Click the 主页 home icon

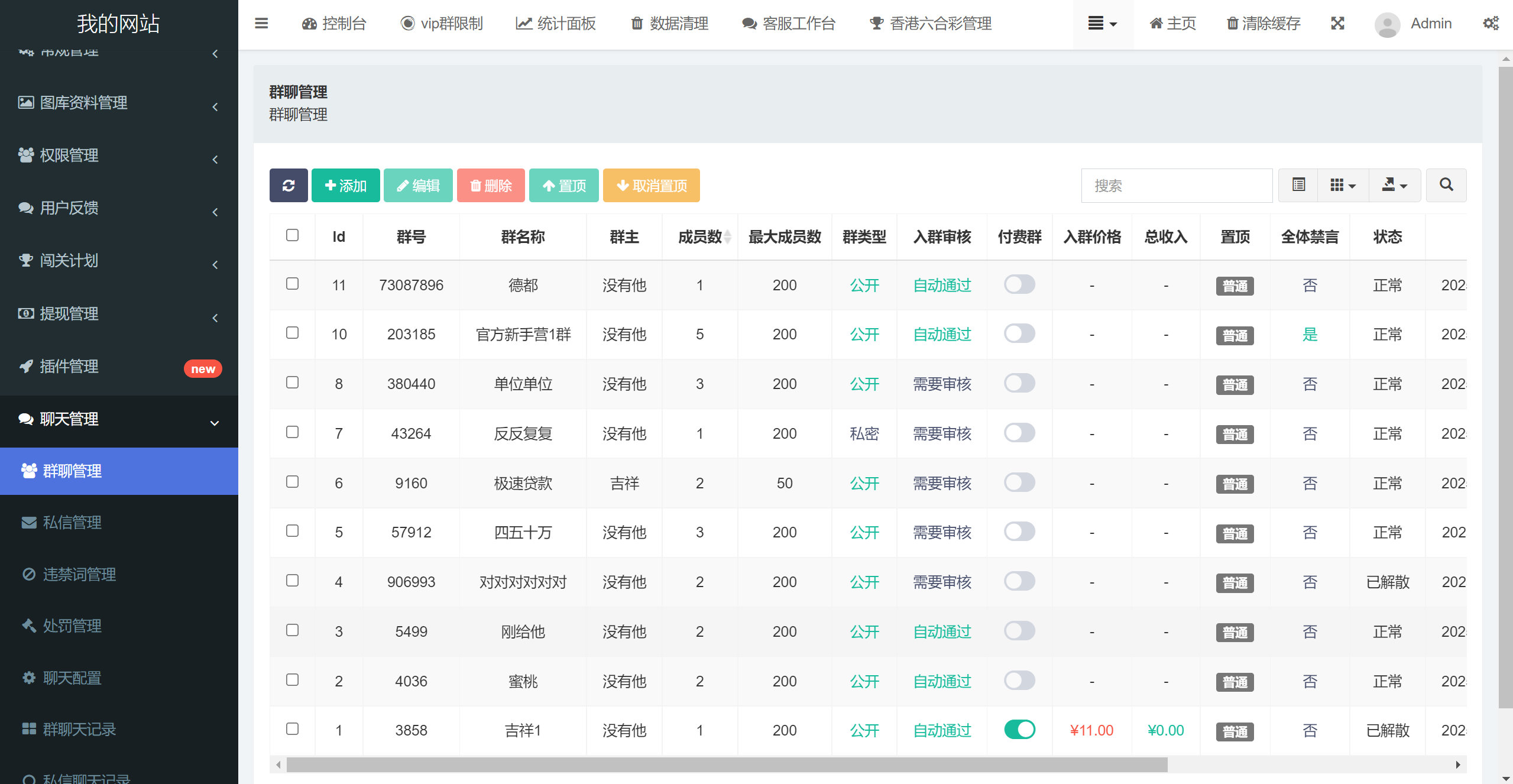1156,24
